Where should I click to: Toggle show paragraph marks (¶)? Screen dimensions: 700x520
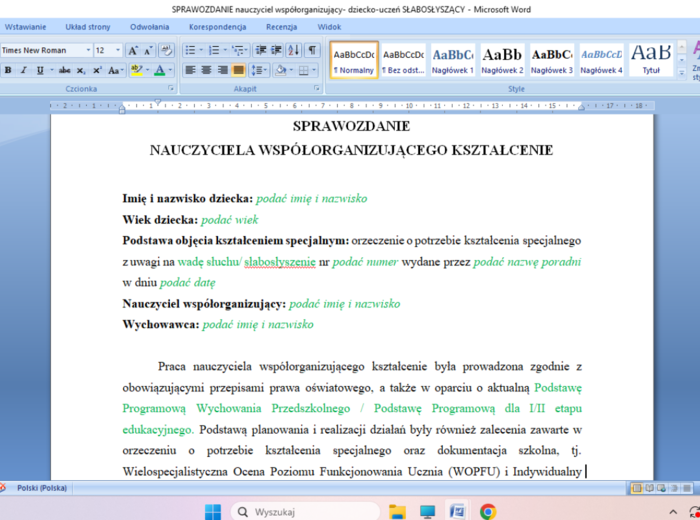312,50
